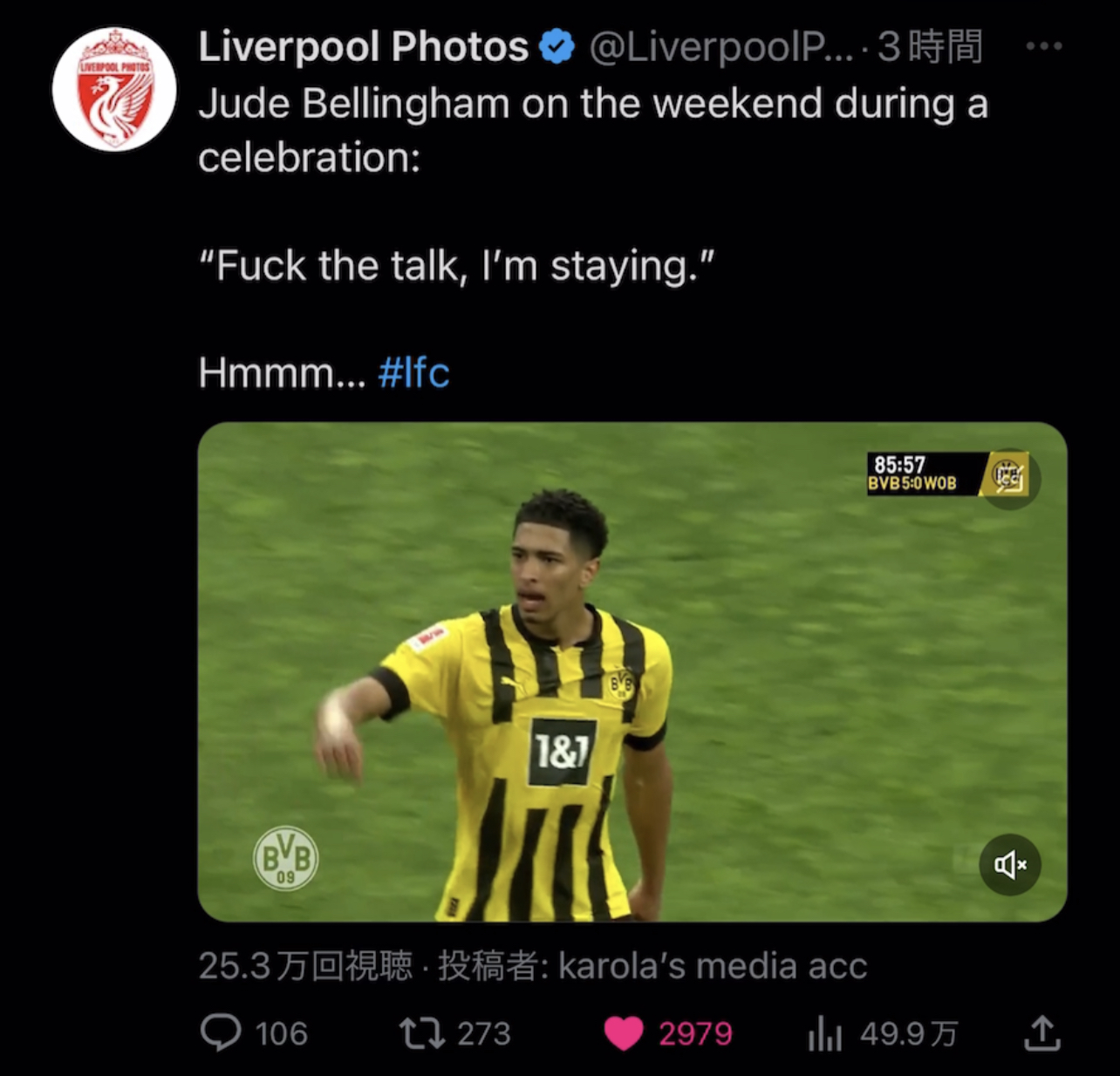This screenshot has height=1076, width=1120.
Task: Retweet this post with the arrows icon
Action: (x=421, y=1033)
